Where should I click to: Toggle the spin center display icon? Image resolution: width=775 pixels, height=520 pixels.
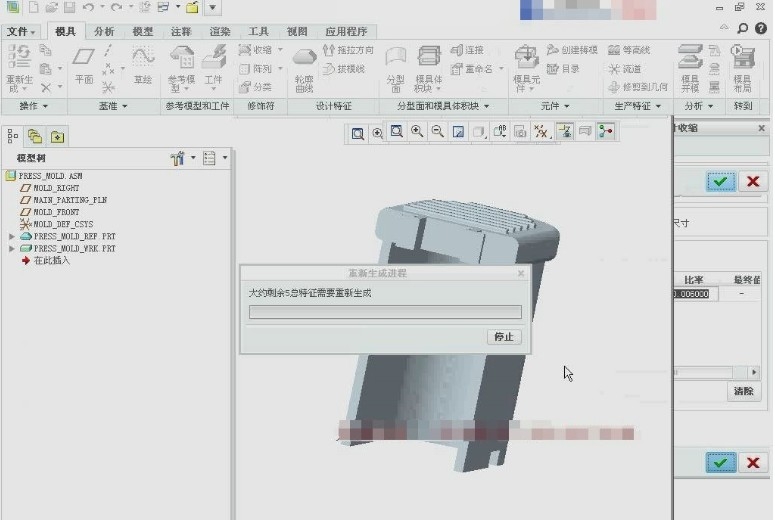pyautogui.click(x=605, y=131)
